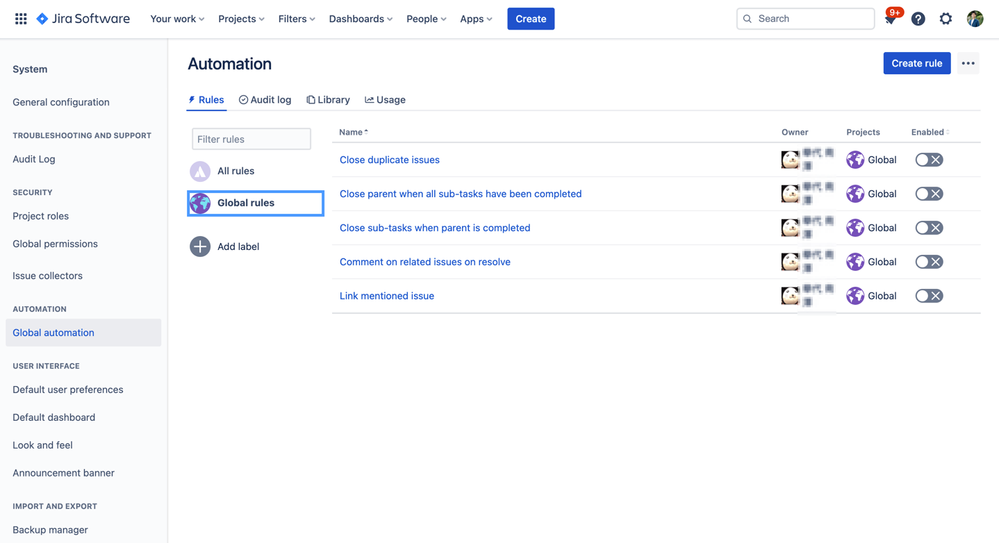Open the app switcher grid icon
The height and width of the screenshot is (543, 999).
[x=21, y=18]
